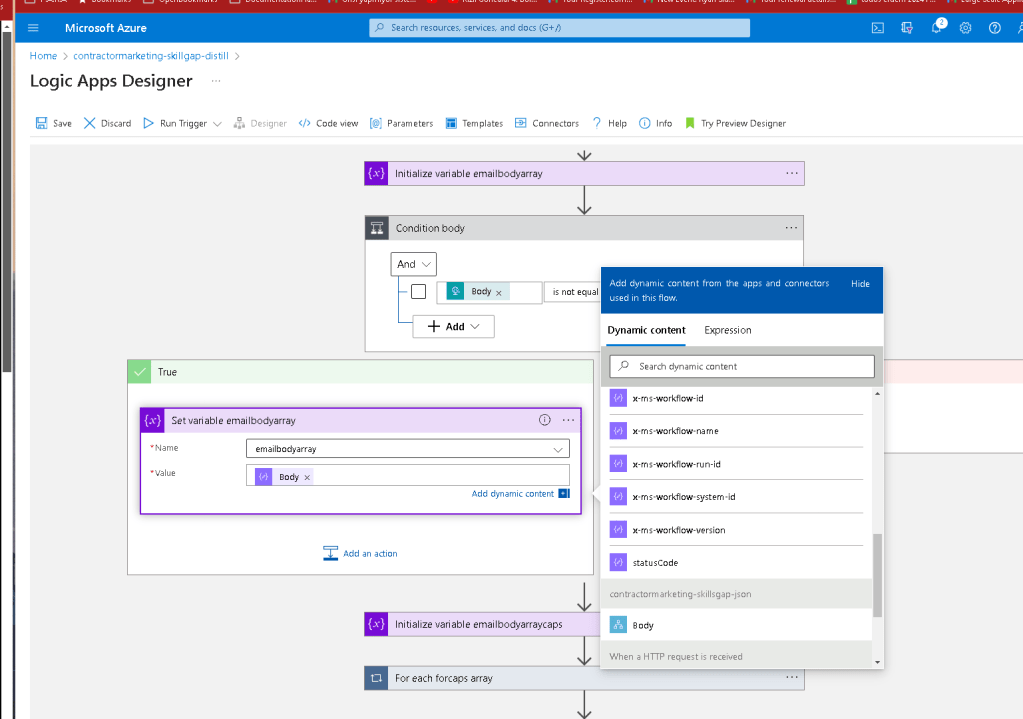Open the help question mark icon

pyautogui.click(x=994, y=28)
